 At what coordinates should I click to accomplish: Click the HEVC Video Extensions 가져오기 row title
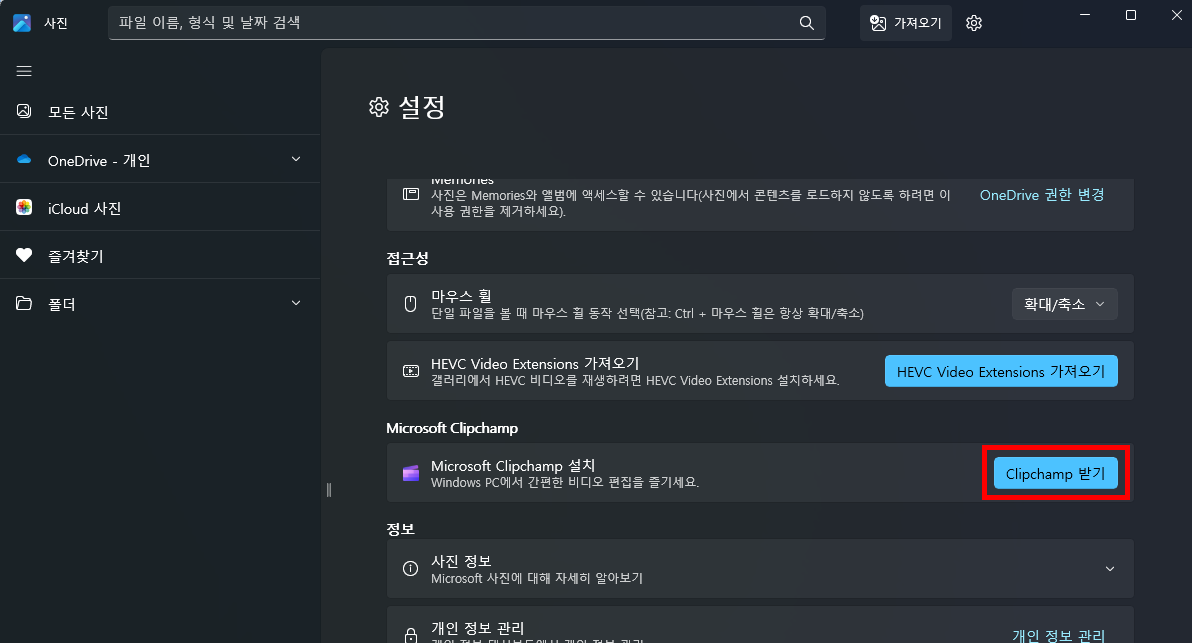pos(535,363)
